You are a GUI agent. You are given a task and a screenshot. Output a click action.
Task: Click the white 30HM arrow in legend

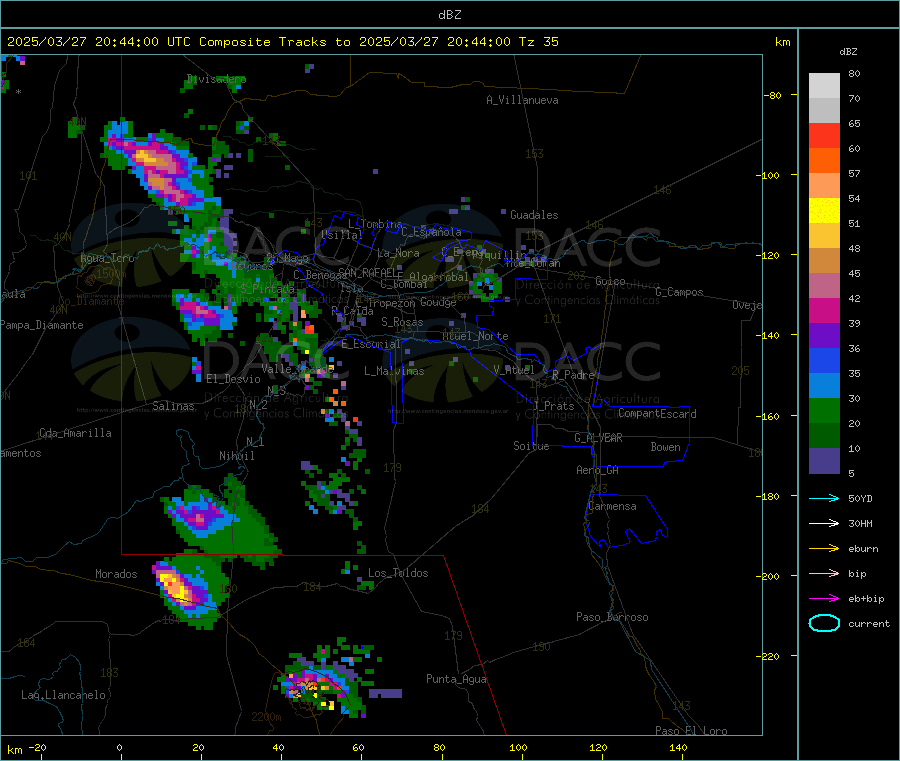824,523
